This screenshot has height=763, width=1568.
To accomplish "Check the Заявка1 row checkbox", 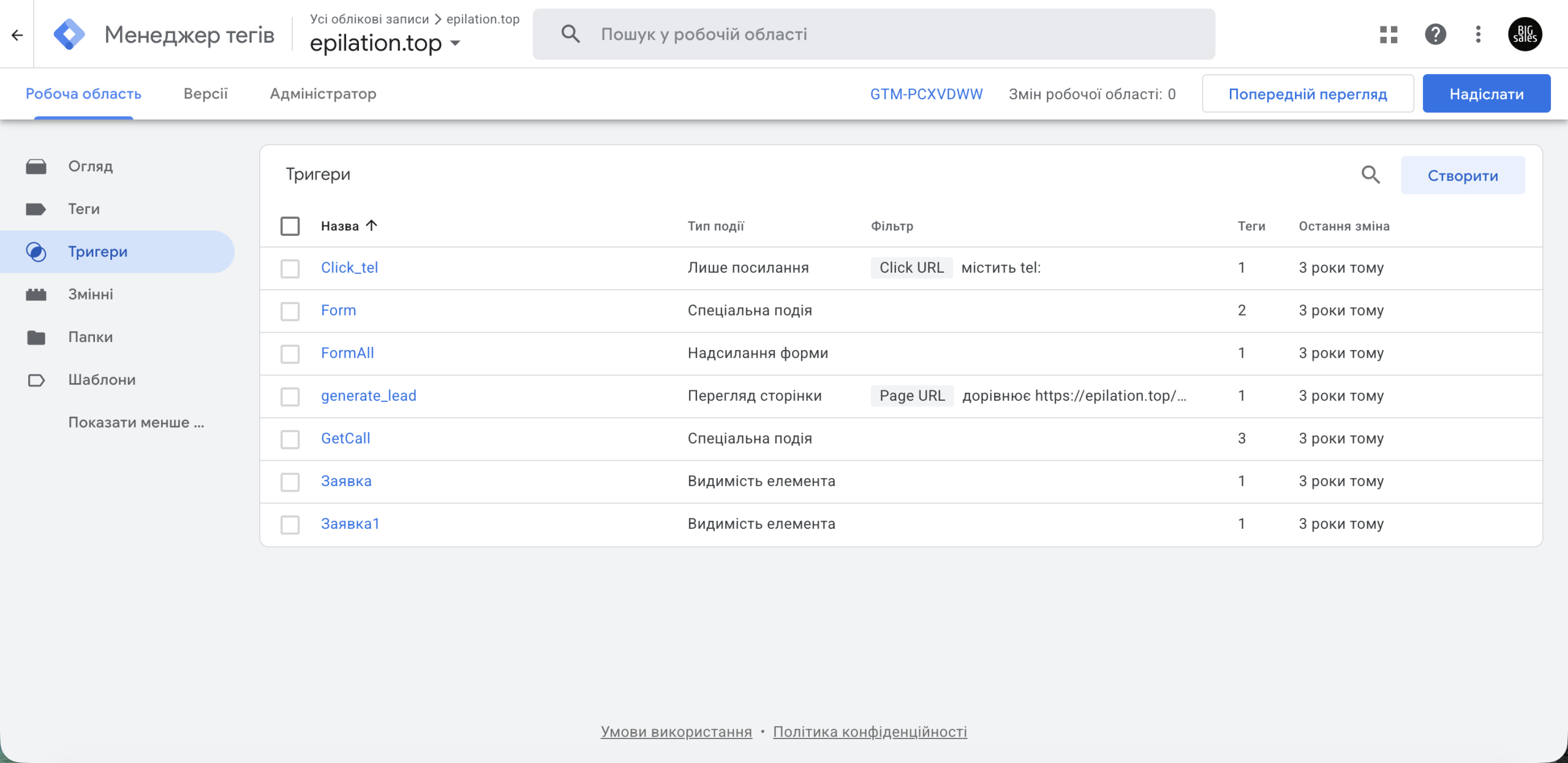I will (x=290, y=525).
